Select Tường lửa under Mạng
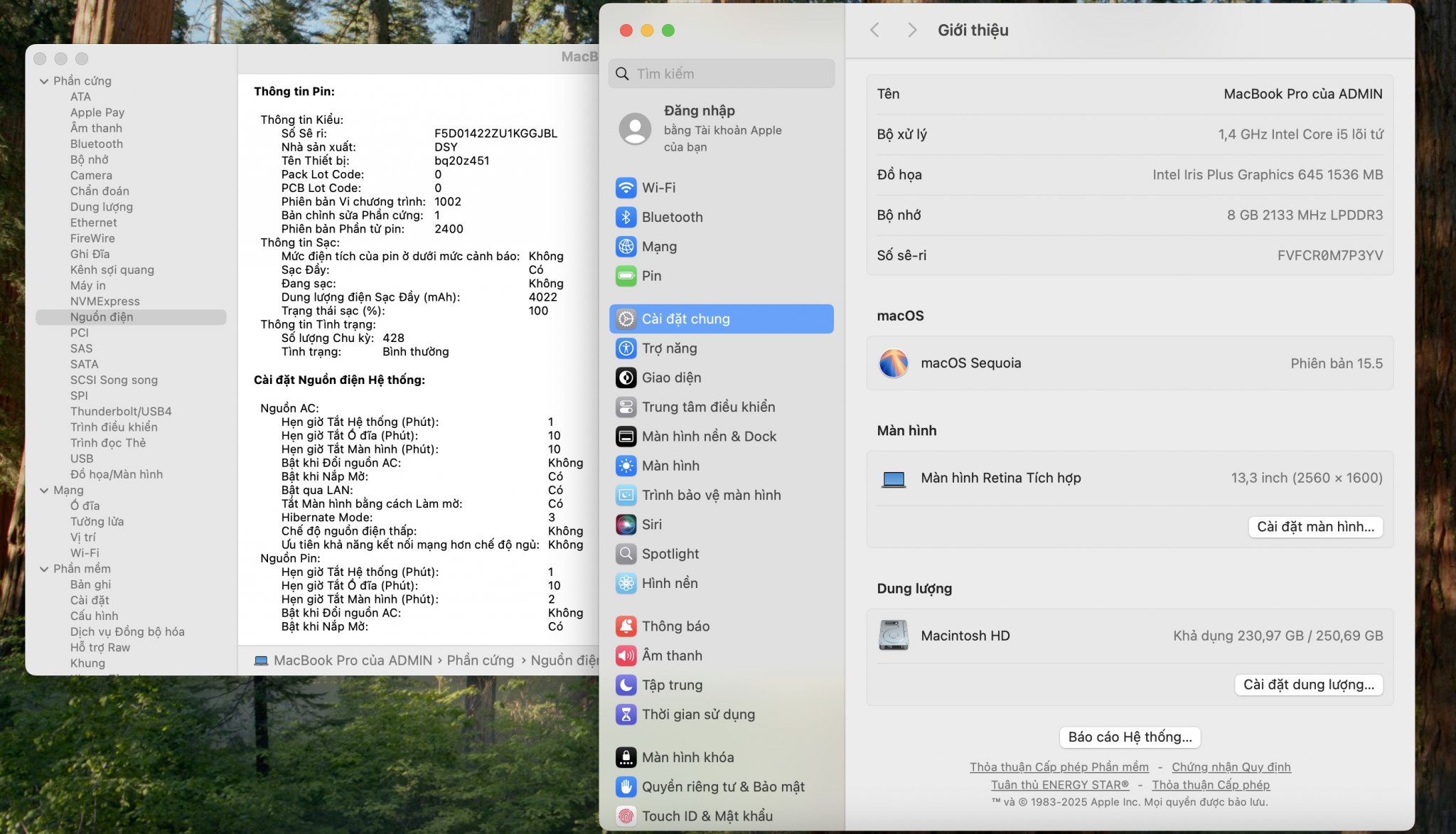Image resolution: width=1456 pixels, height=834 pixels. (97, 521)
